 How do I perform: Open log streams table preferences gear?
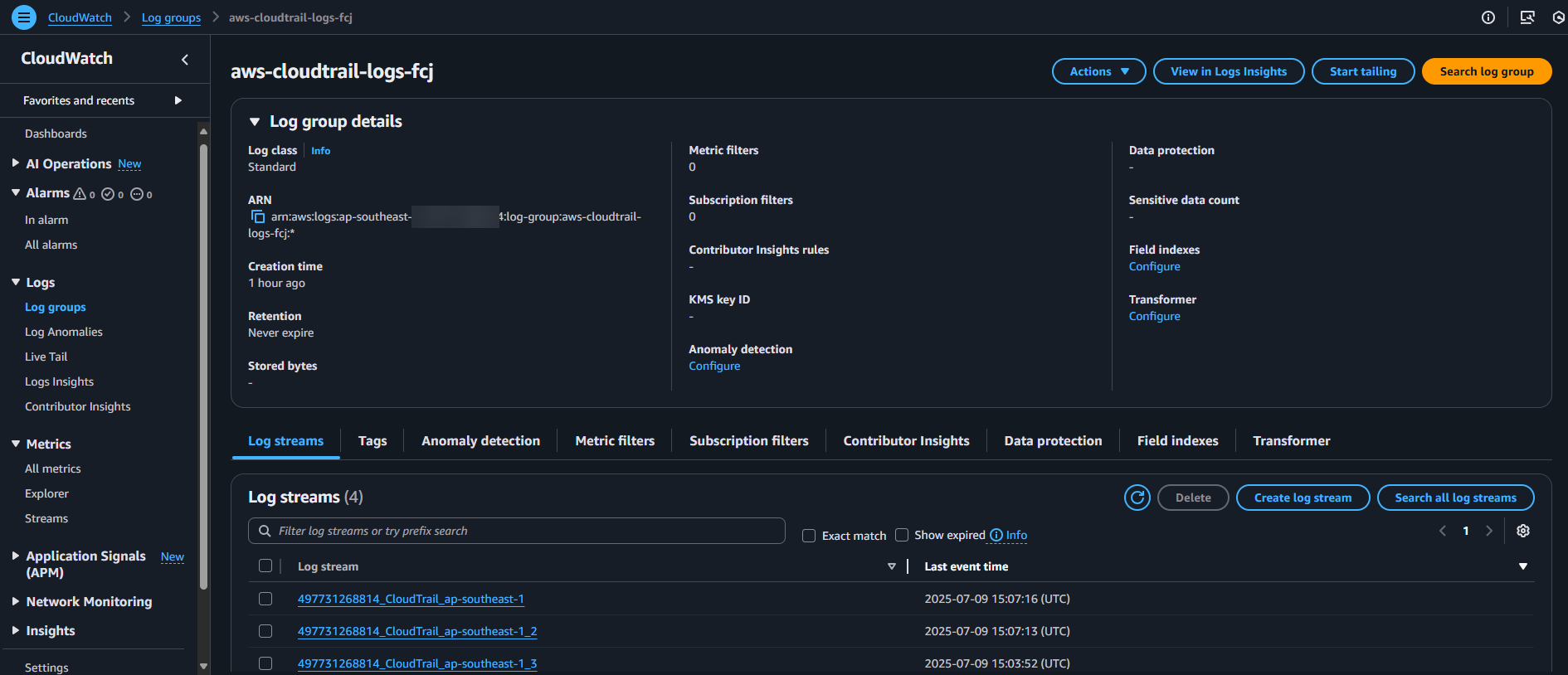[1523, 531]
